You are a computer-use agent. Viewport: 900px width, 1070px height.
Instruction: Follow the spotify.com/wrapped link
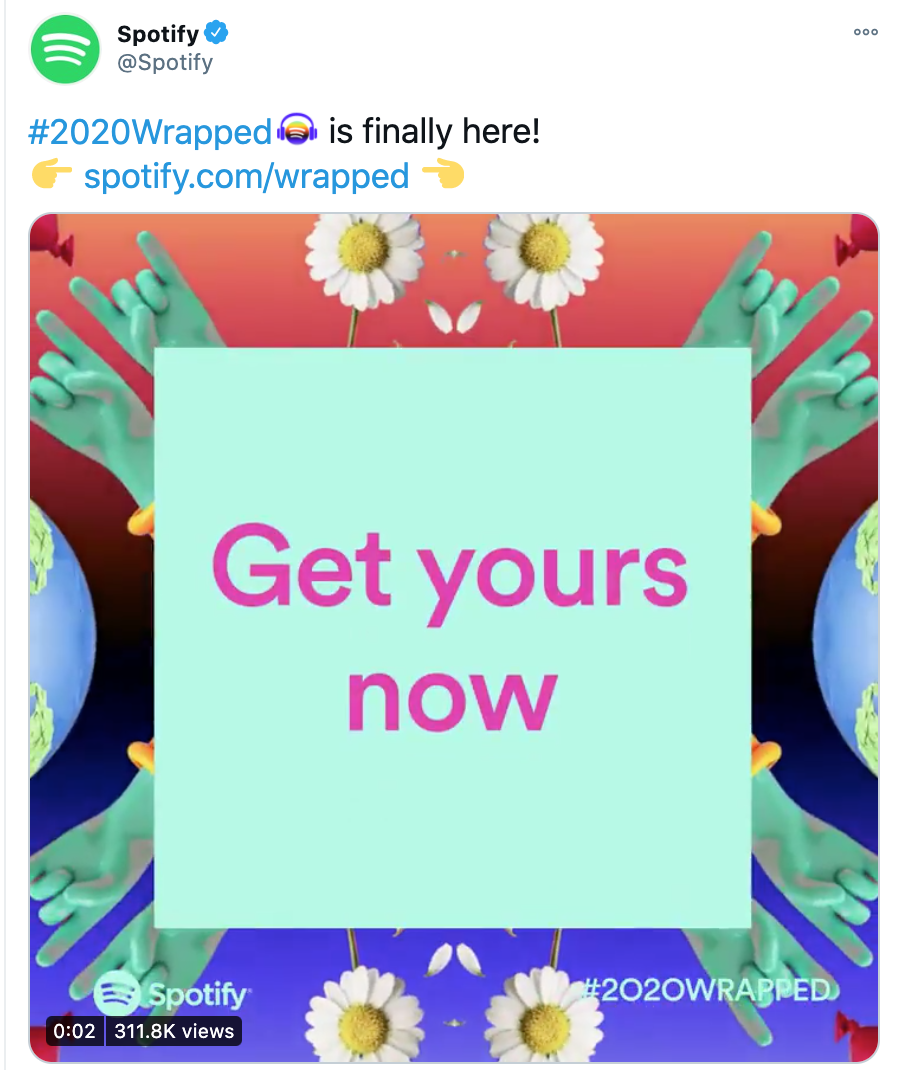tap(246, 176)
